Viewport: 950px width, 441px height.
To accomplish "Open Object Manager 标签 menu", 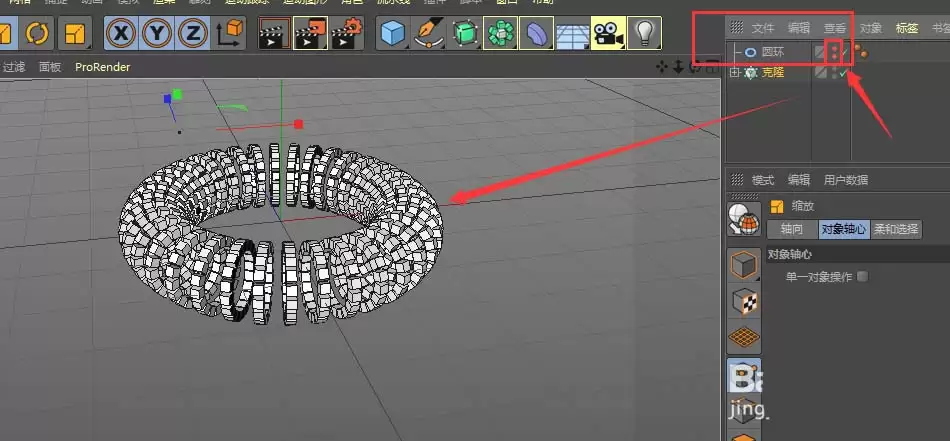I will point(907,28).
